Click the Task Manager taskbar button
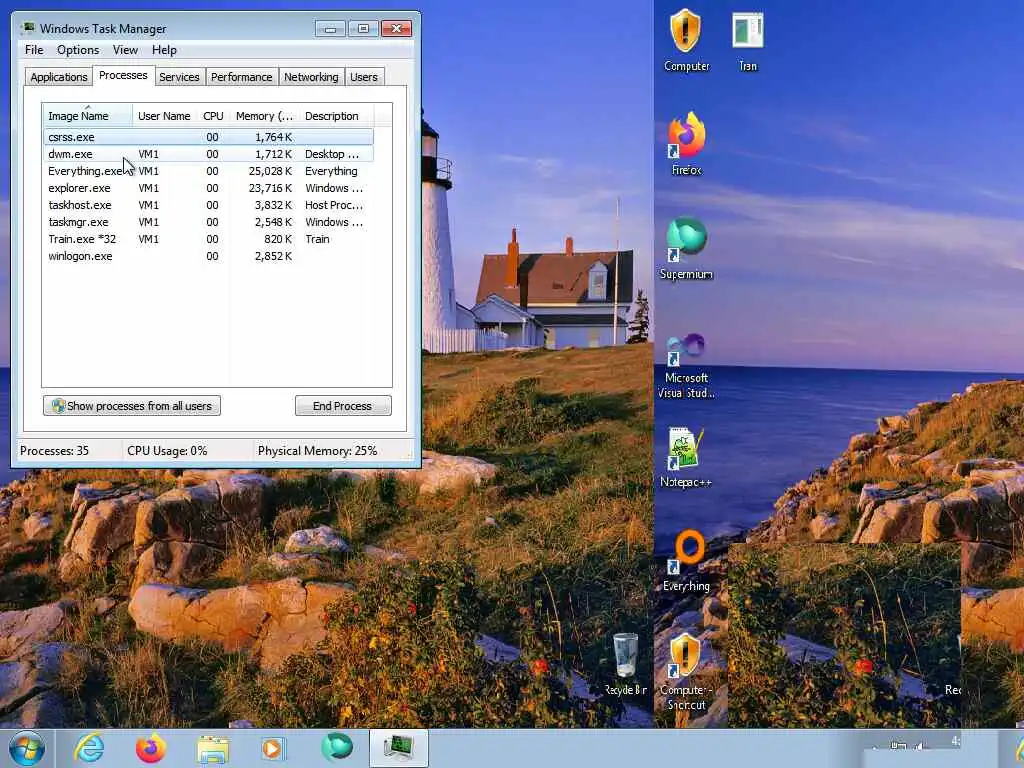The image size is (1024, 768). pyautogui.click(x=398, y=748)
